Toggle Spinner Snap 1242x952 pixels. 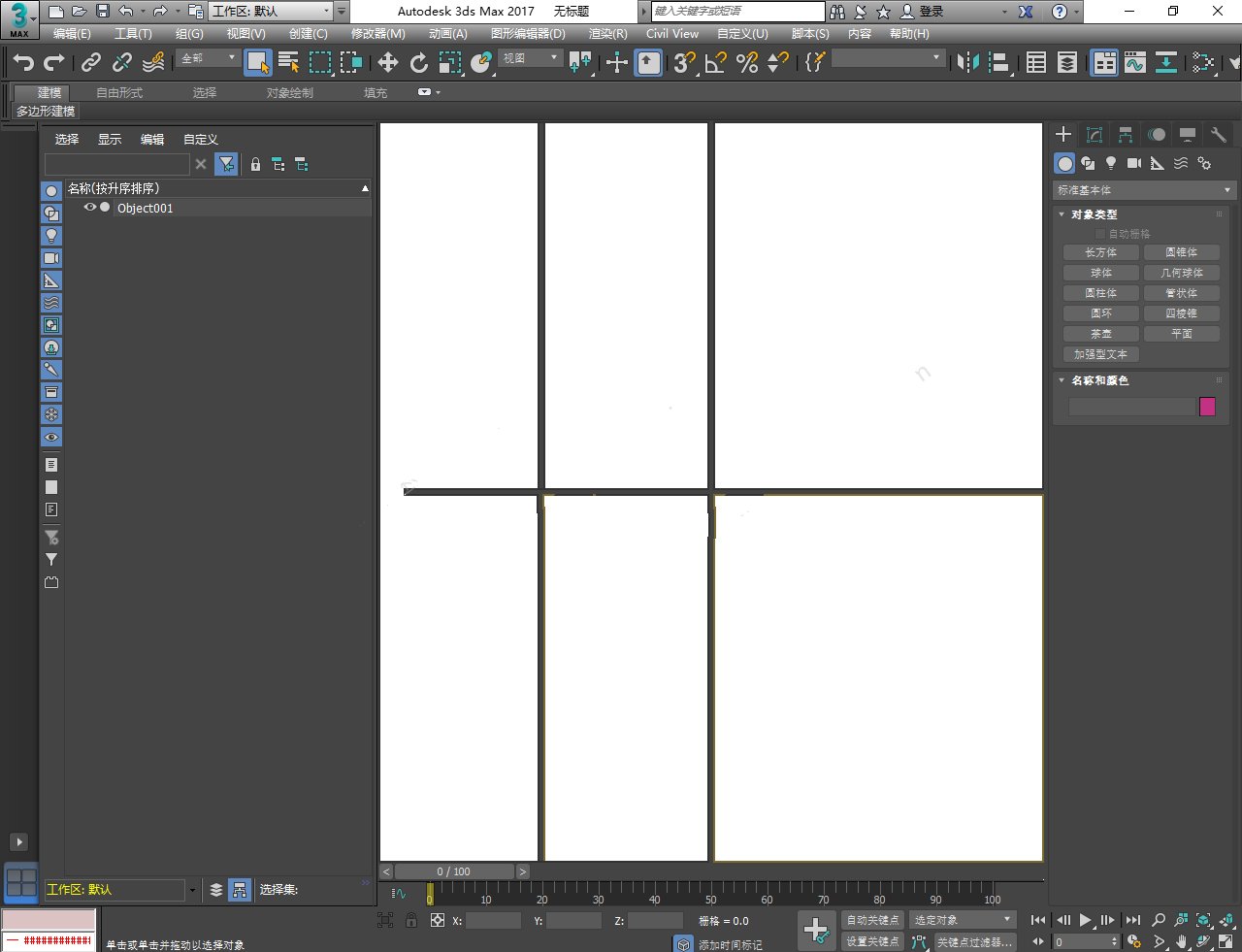point(778,63)
